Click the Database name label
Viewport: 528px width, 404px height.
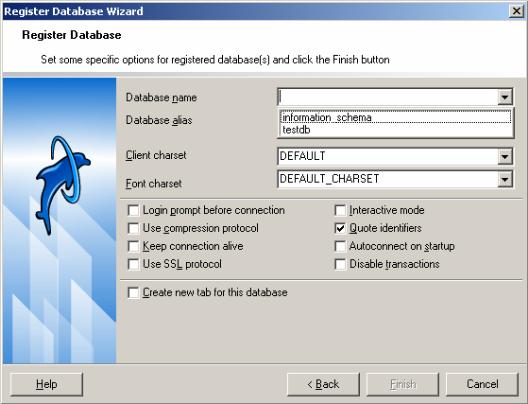[161, 98]
